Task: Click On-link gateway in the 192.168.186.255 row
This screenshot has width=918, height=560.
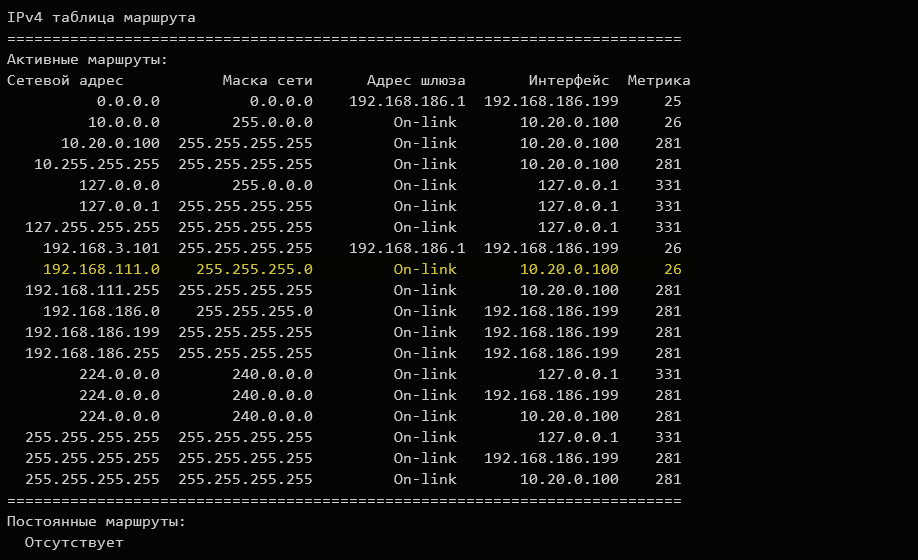Action: click(425, 354)
